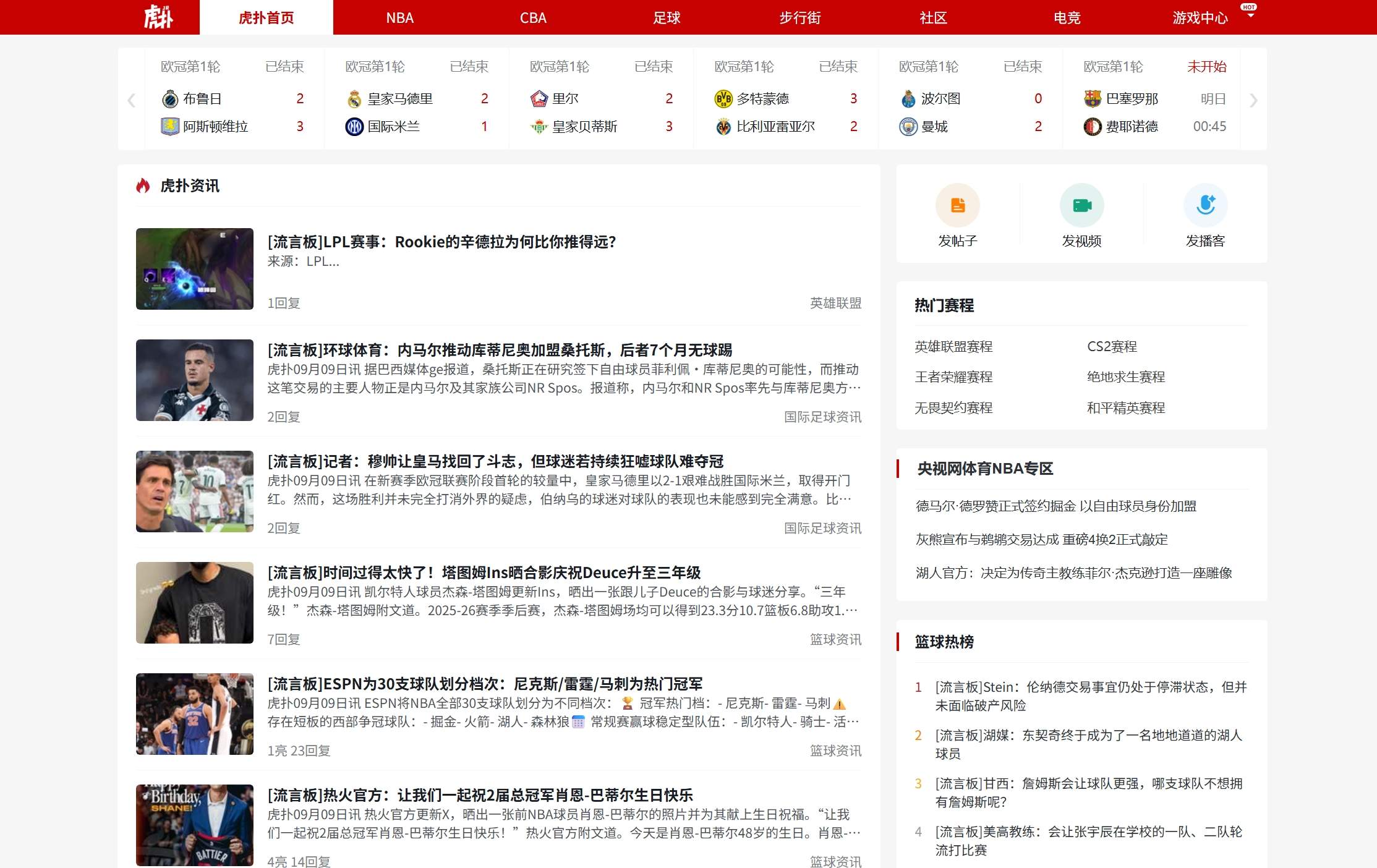The height and width of the screenshot is (868, 1377).
Task: Open hot list item 3 about 詹姆斯
Action: click(1089, 793)
